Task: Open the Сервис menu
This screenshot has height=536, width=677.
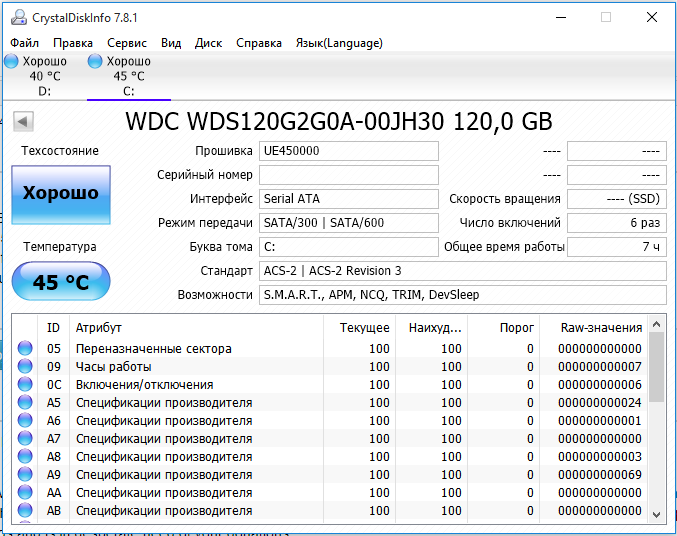Action: pyautogui.click(x=127, y=43)
